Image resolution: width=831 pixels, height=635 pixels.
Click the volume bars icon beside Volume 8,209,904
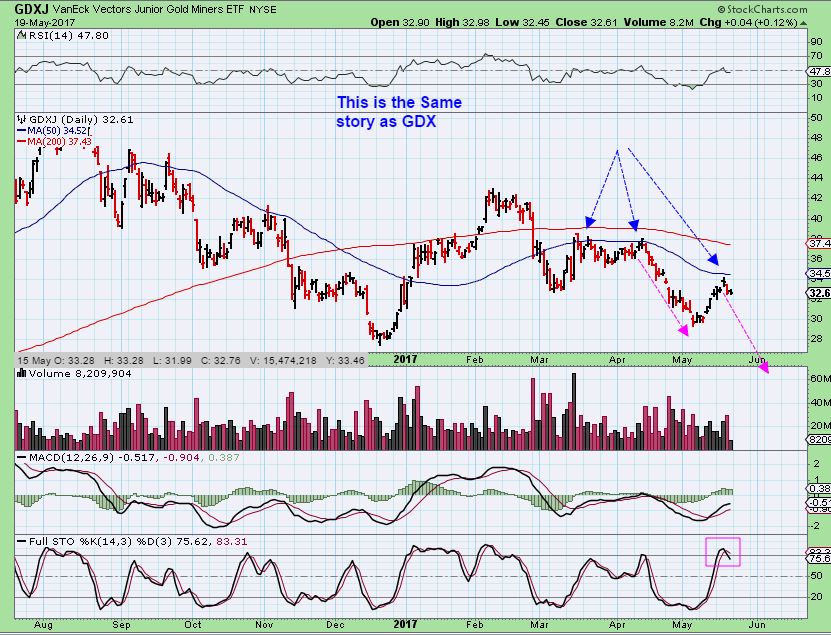[x=22, y=373]
